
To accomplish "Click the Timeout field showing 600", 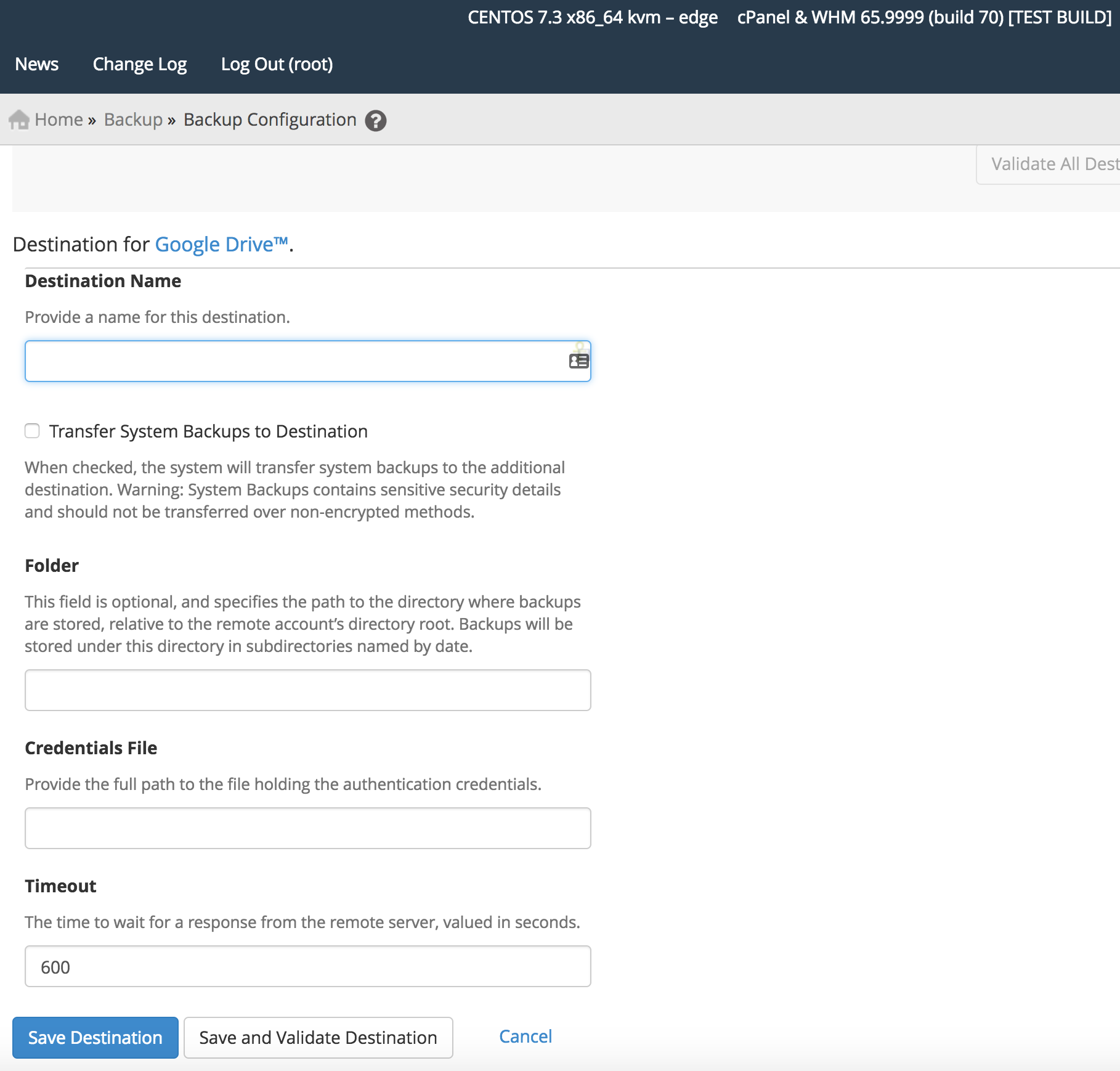I will point(308,966).
